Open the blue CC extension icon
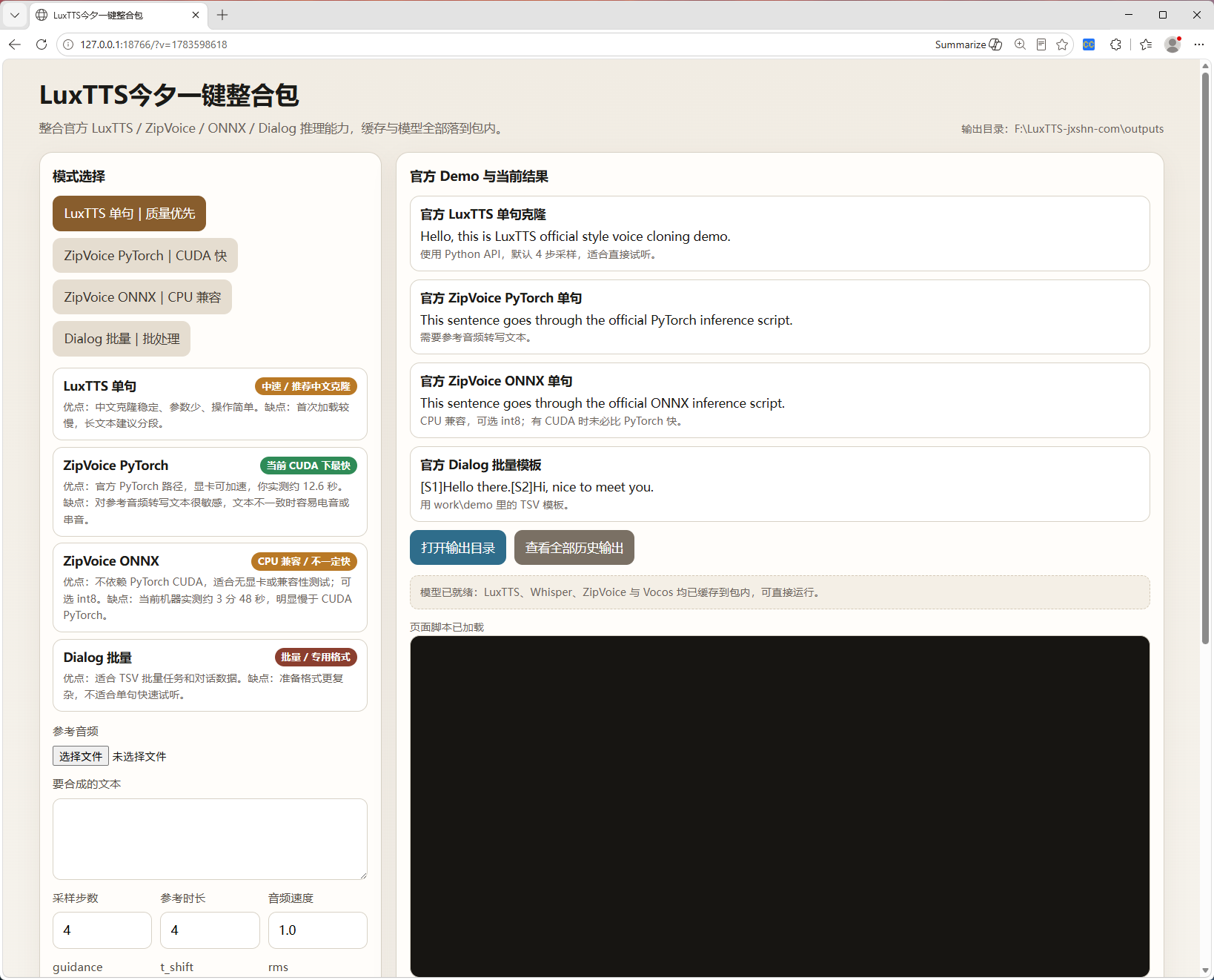Viewport: 1214px width, 980px height. tap(1089, 44)
